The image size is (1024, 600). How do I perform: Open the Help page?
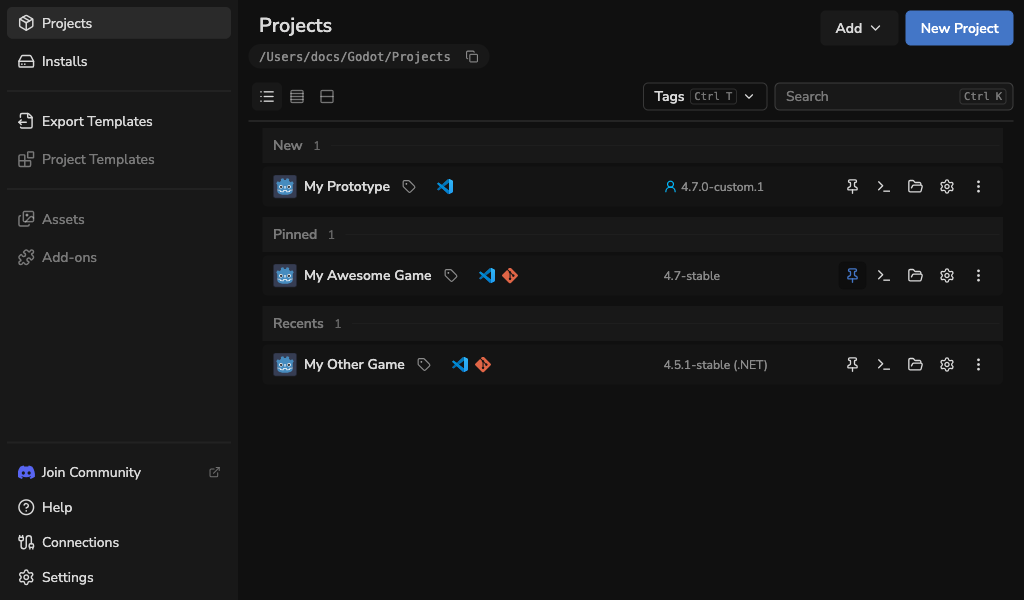click(x=119, y=507)
